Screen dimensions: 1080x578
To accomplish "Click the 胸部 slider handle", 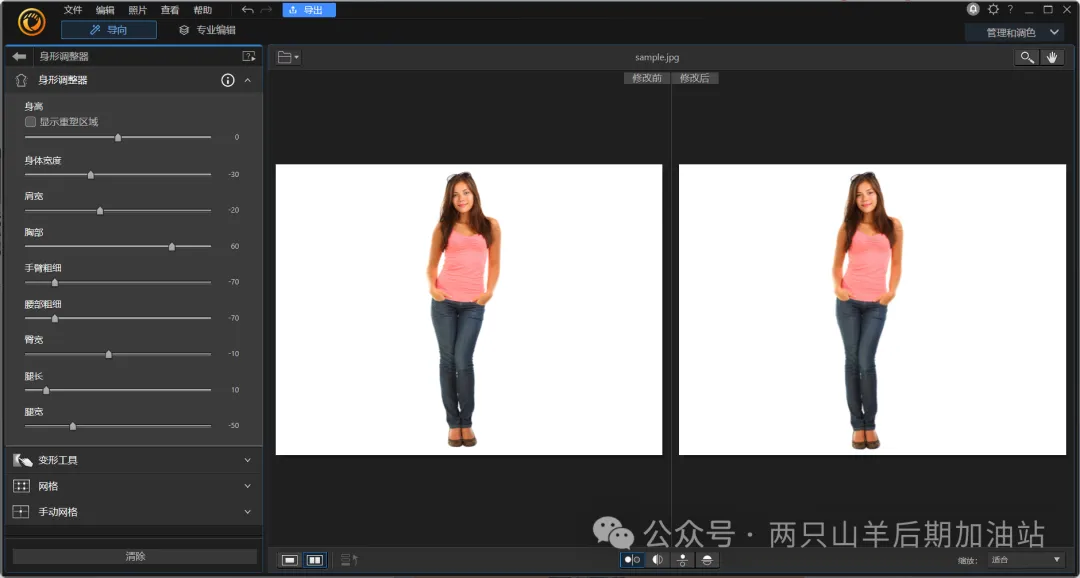I will 172,246.
